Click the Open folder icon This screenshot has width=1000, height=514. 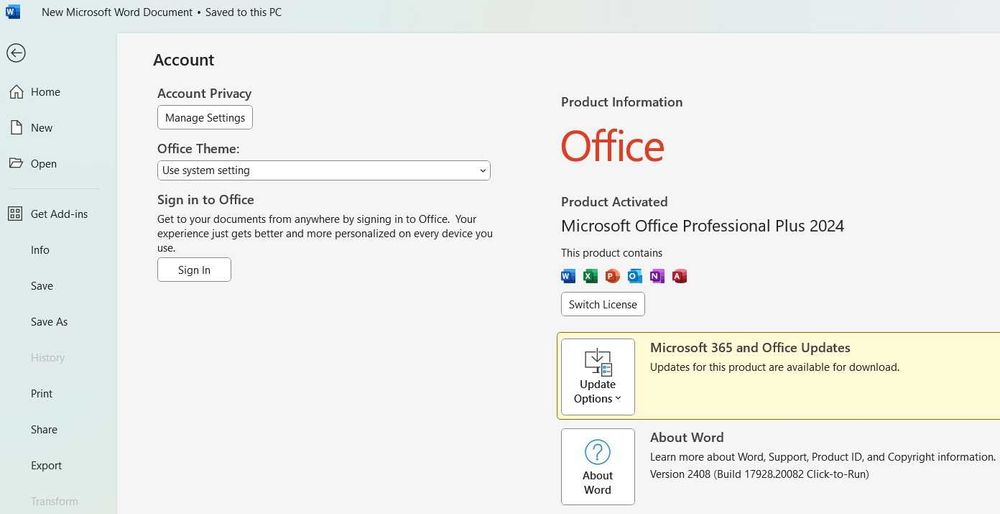(x=16, y=163)
